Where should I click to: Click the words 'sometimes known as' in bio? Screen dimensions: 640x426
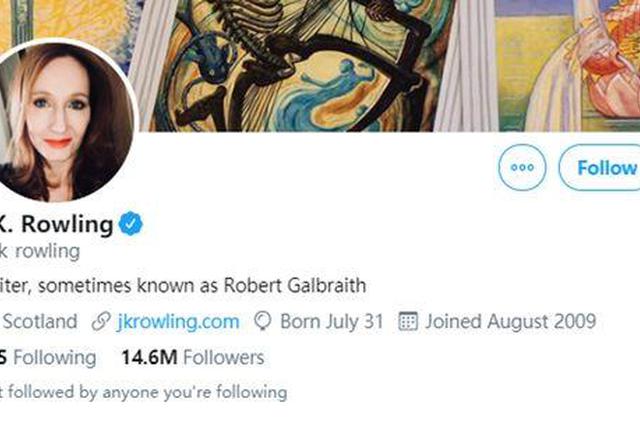141,285
